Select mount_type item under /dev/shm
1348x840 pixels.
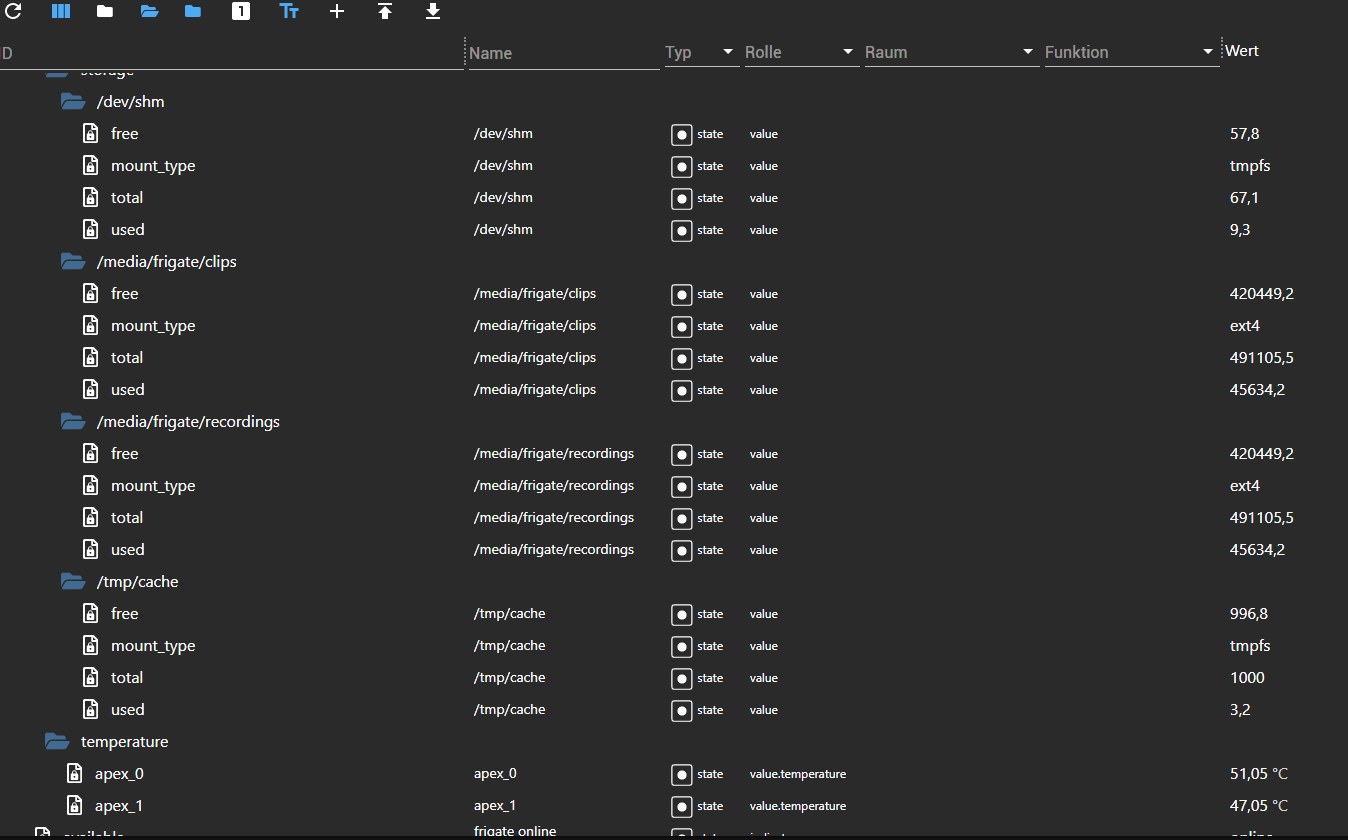coord(153,166)
